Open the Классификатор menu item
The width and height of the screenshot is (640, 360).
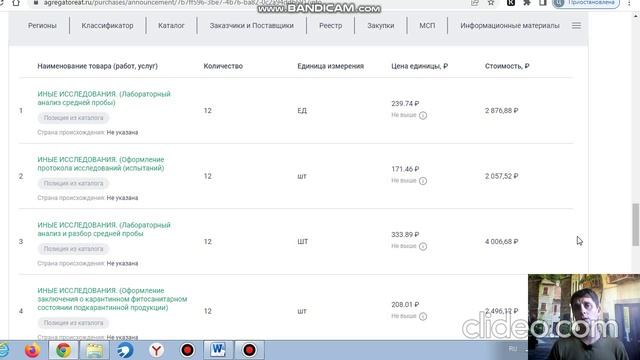tap(107, 25)
